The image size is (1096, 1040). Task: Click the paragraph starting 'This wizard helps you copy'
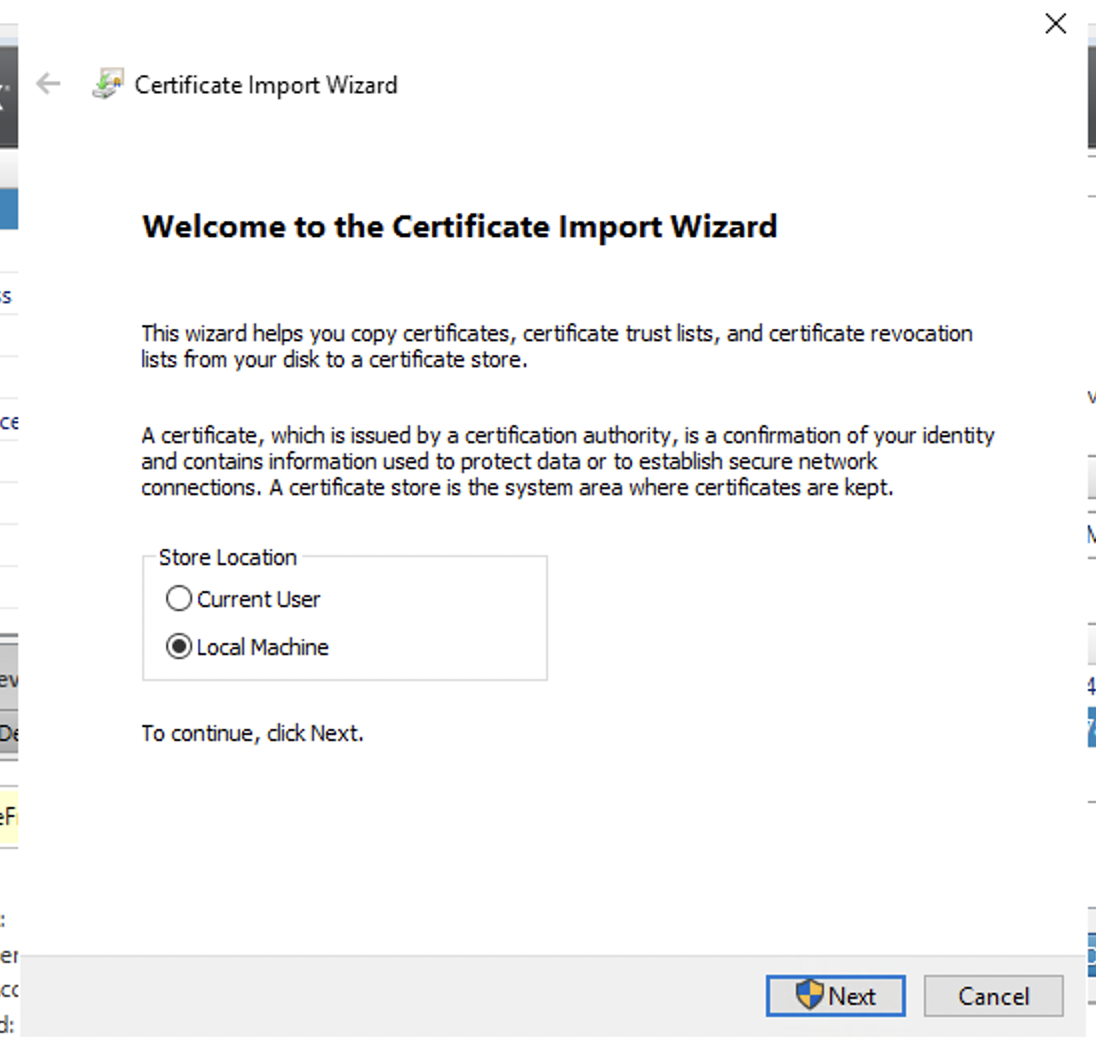(556, 346)
